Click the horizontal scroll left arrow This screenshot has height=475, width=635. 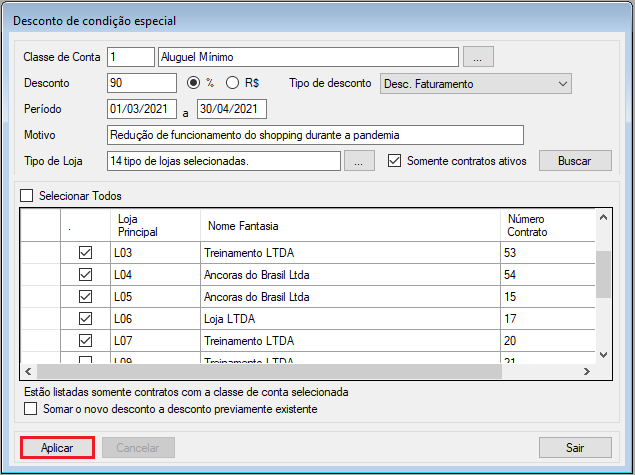point(28,371)
